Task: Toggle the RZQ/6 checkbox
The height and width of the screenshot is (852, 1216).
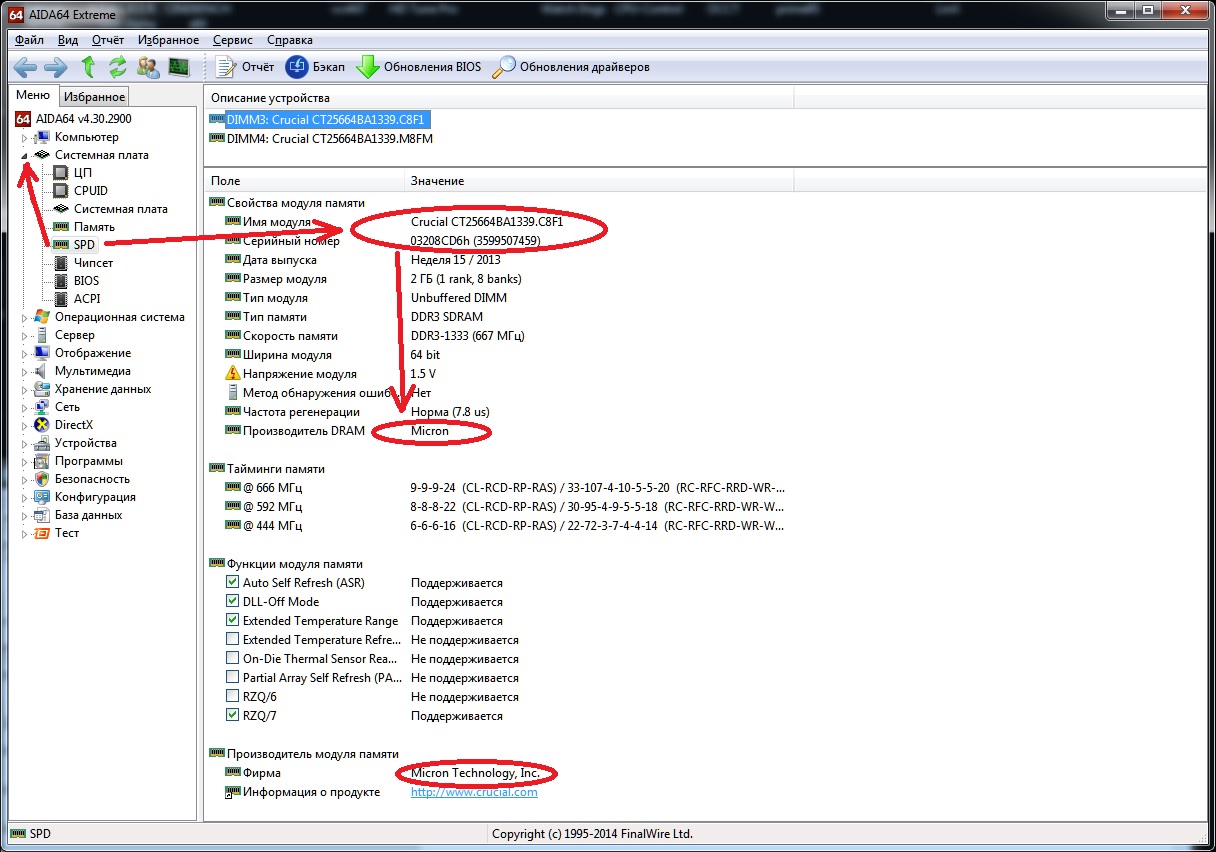Action: click(233, 697)
